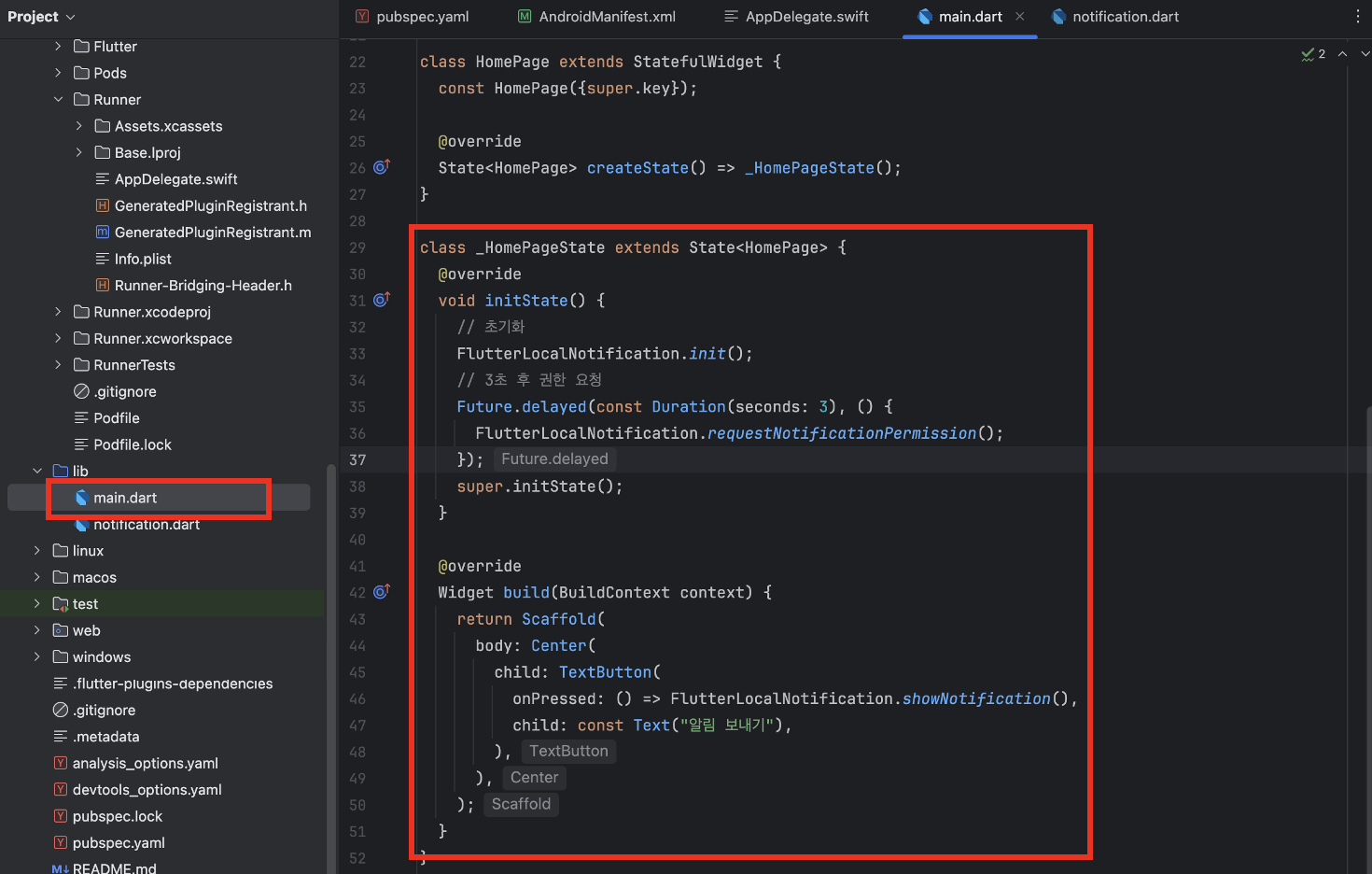
Task: Expand the Runner.xcworkspace folder
Action: (x=58, y=338)
